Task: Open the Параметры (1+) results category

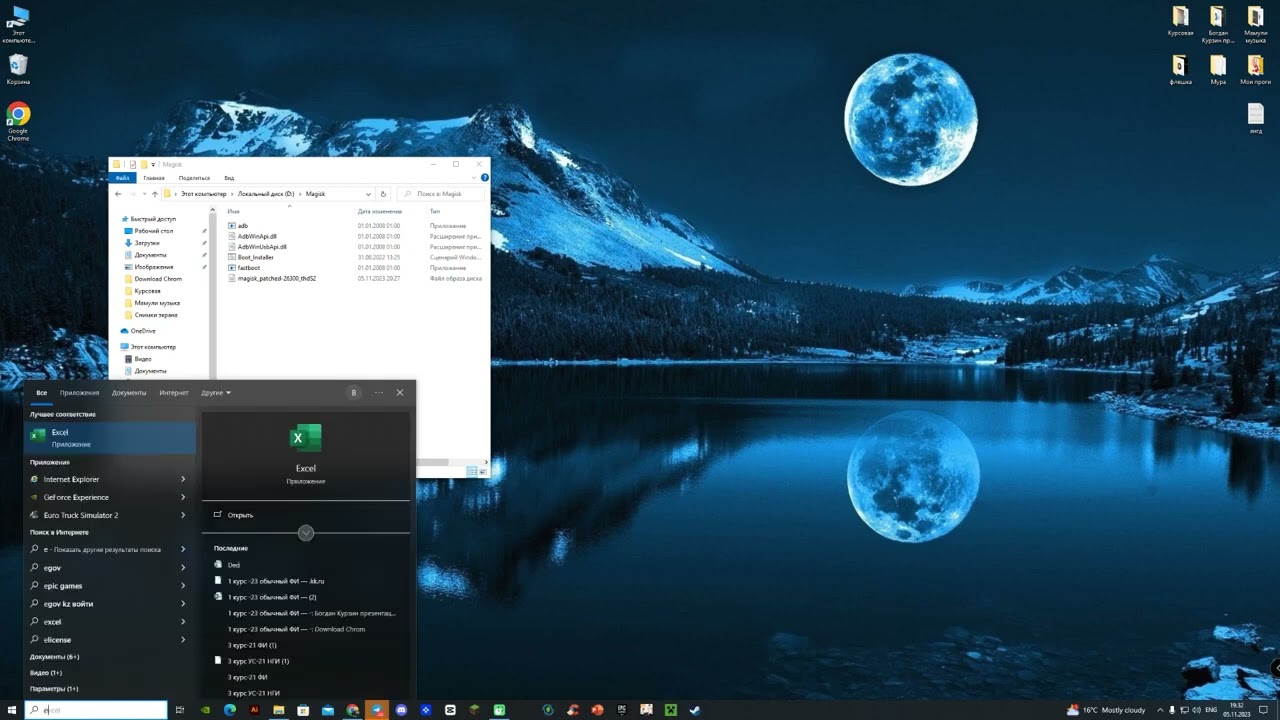Action: (x=54, y=689)
